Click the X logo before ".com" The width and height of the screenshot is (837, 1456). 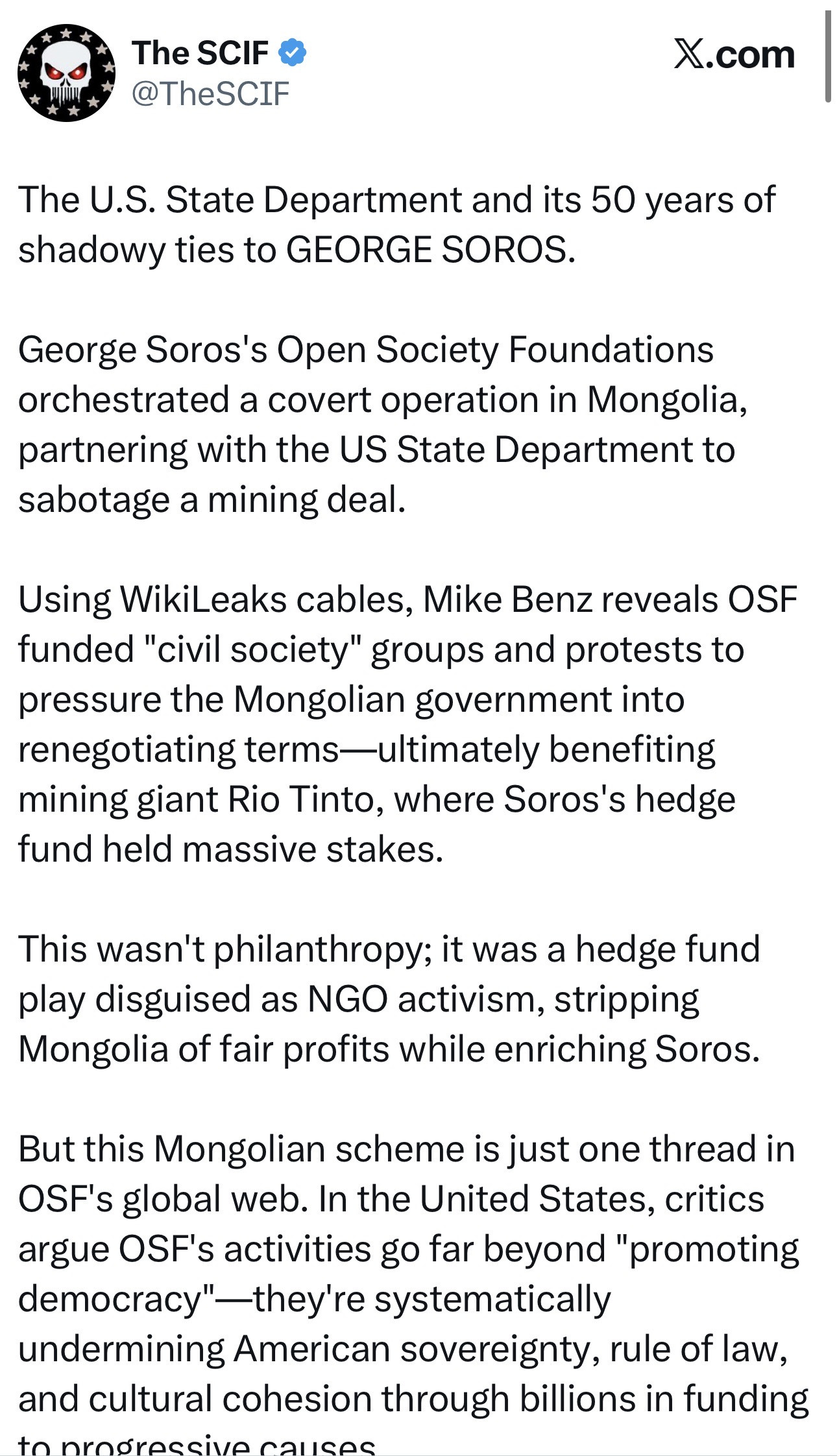[x=689, y=54]
